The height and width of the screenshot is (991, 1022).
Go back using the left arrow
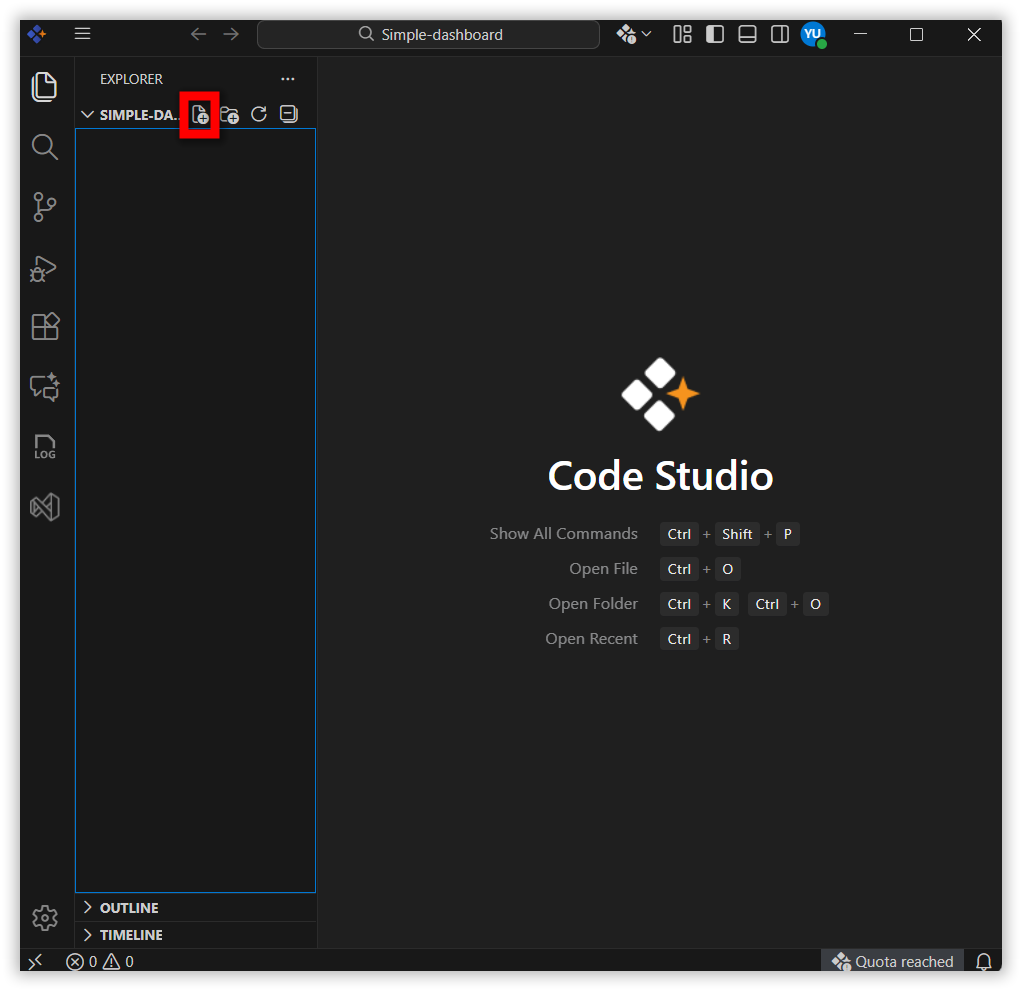click(198, 34)
